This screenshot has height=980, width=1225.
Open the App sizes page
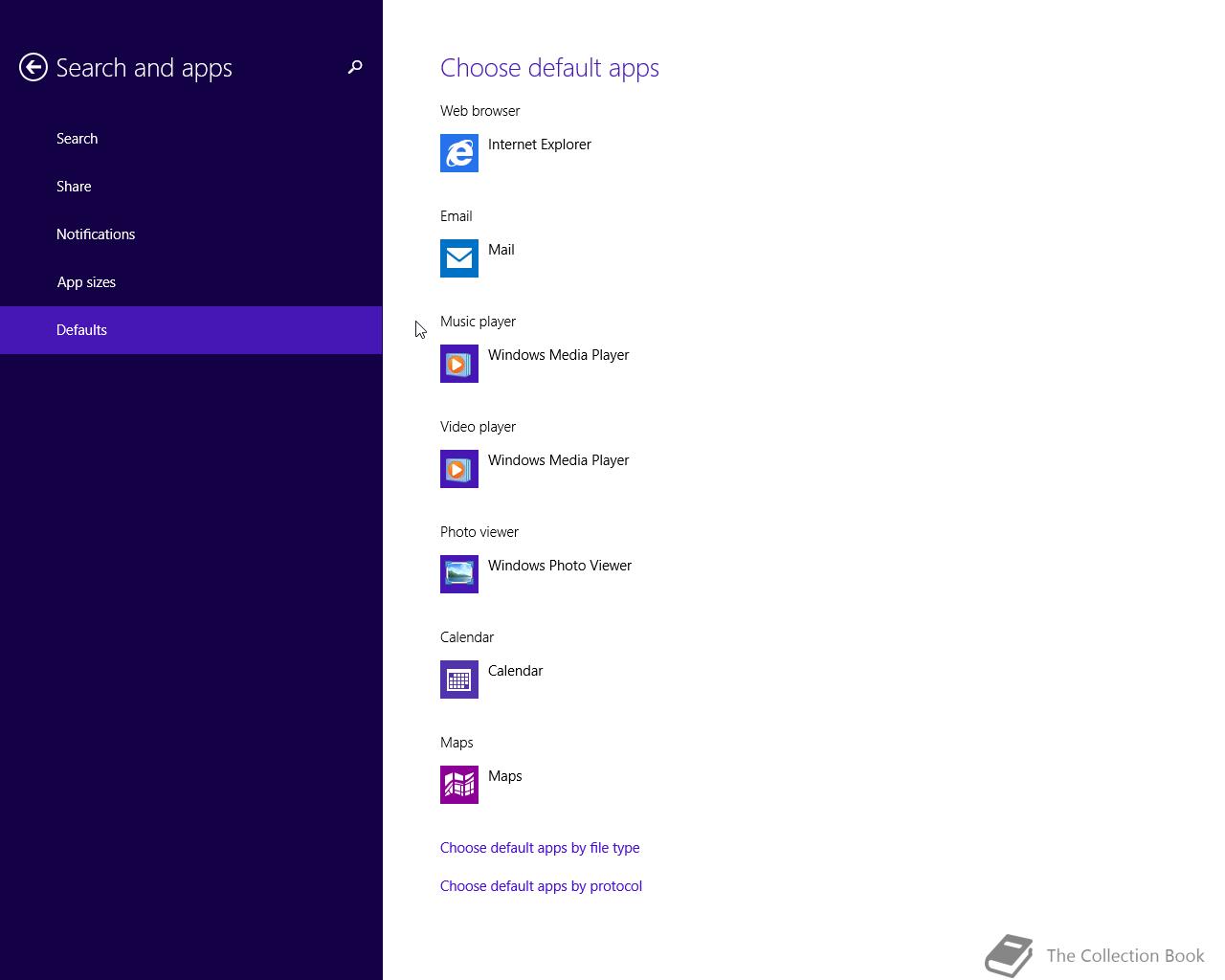tap(191, 282)
